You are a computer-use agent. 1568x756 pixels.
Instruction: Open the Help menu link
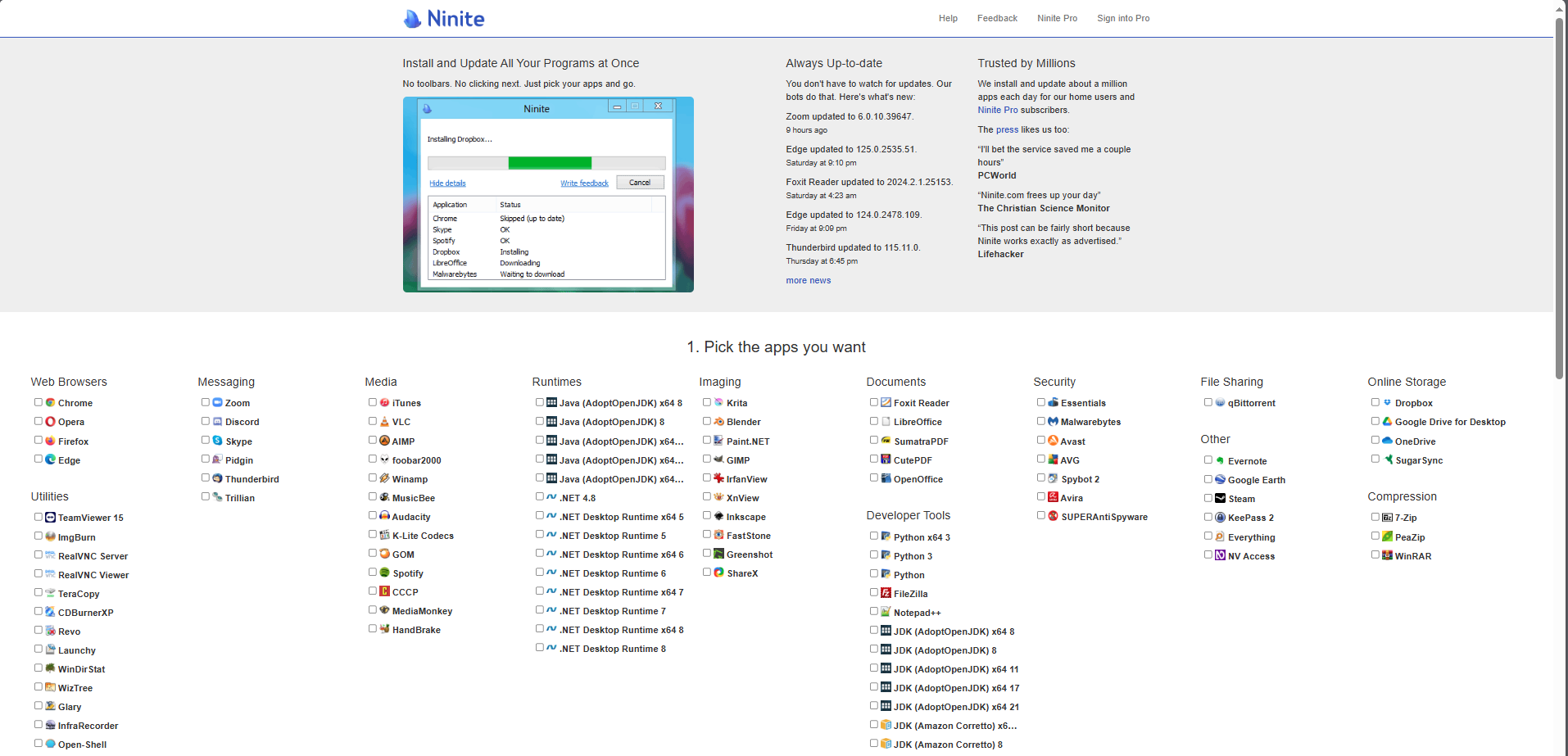948,18
